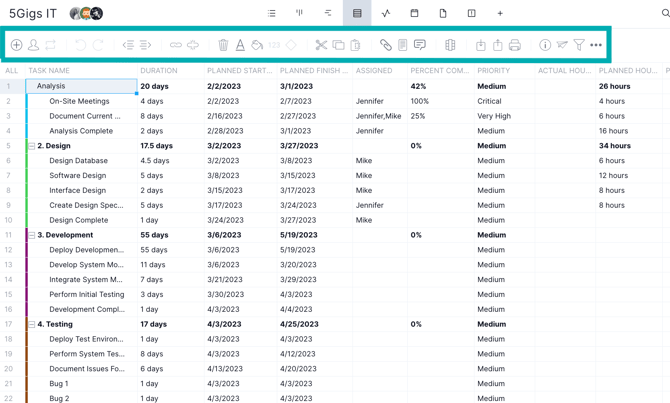Viewport: 670px width, 403px height.
Task: Click the delete trash can icon
Action: [223, 45]
